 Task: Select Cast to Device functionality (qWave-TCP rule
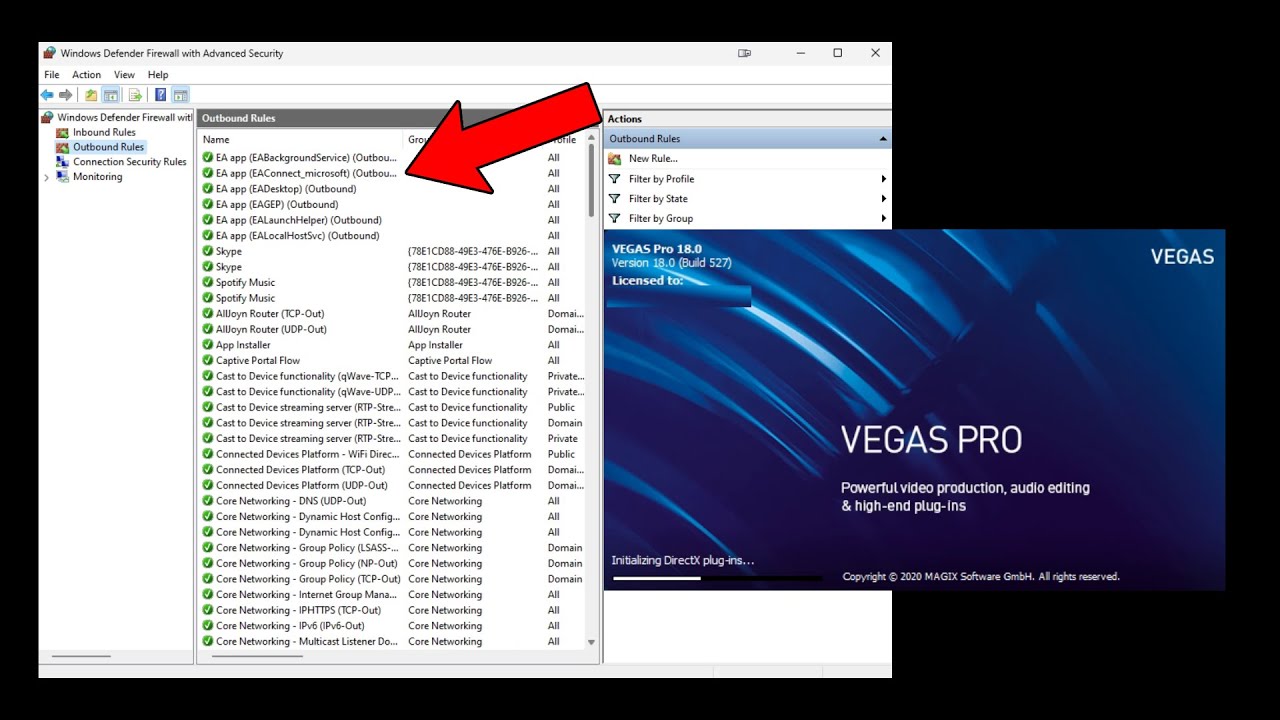click(308, 376)
